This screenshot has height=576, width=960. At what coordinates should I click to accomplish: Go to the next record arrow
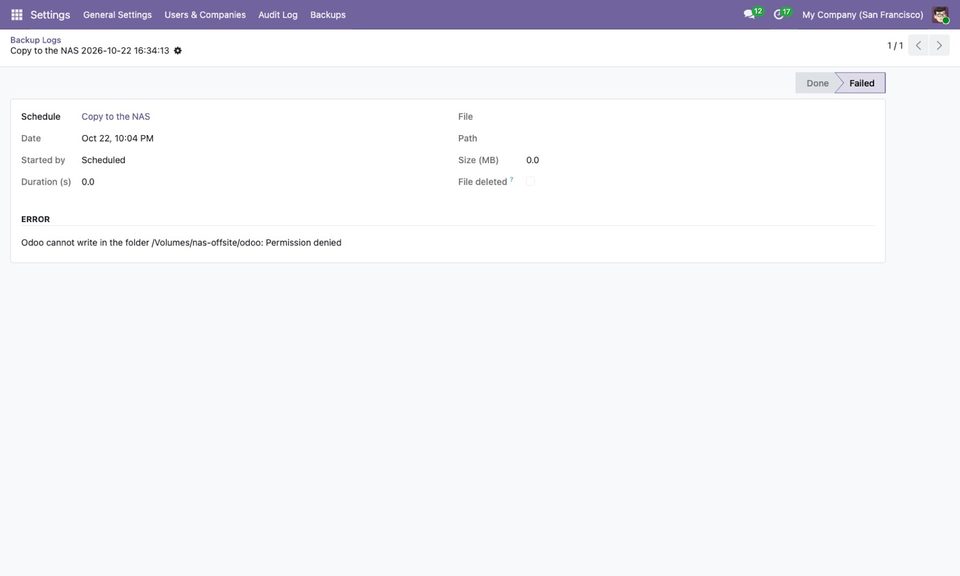click(939, 45)
